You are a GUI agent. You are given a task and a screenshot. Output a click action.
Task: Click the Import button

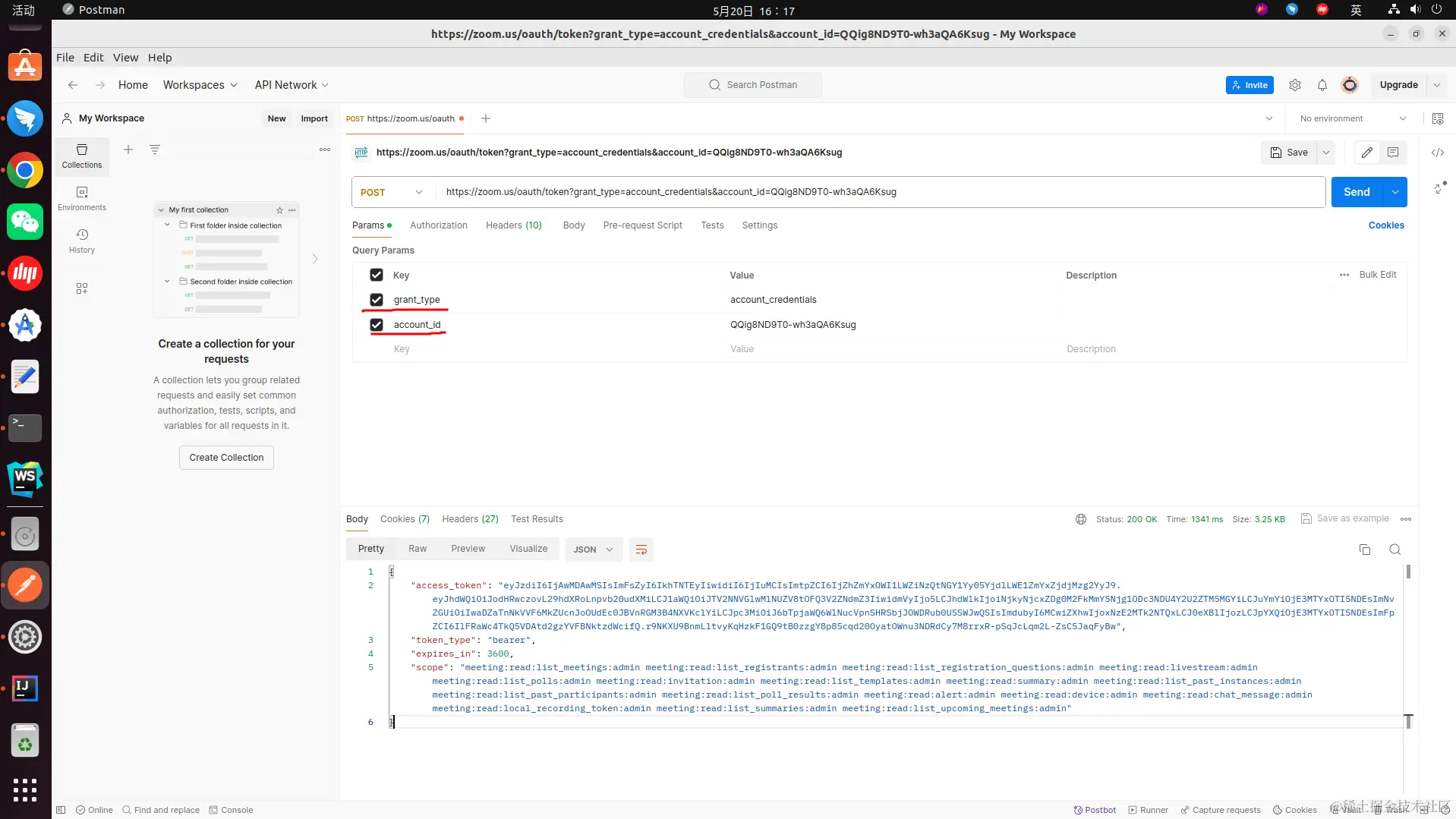(314, 118)
